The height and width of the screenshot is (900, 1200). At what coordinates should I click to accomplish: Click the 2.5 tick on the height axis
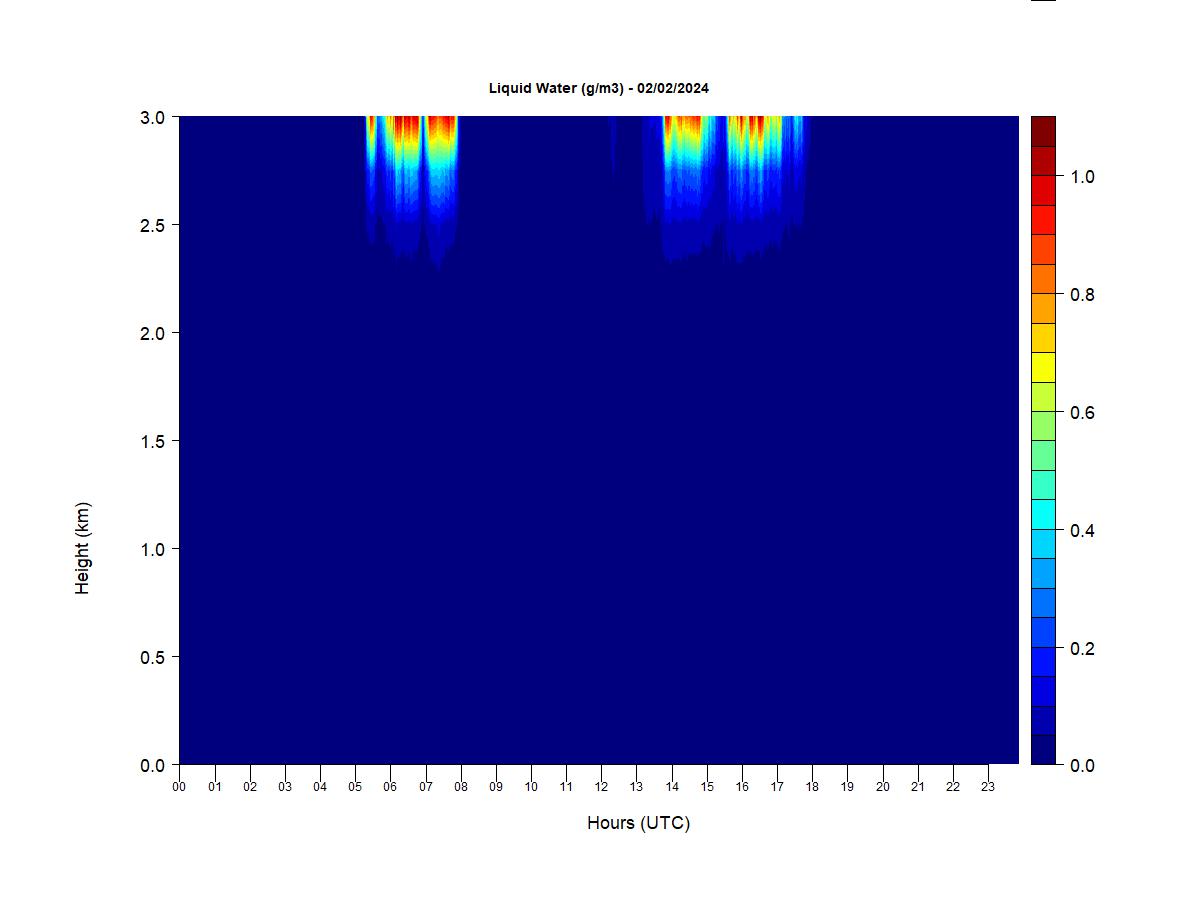click(153, 225)
